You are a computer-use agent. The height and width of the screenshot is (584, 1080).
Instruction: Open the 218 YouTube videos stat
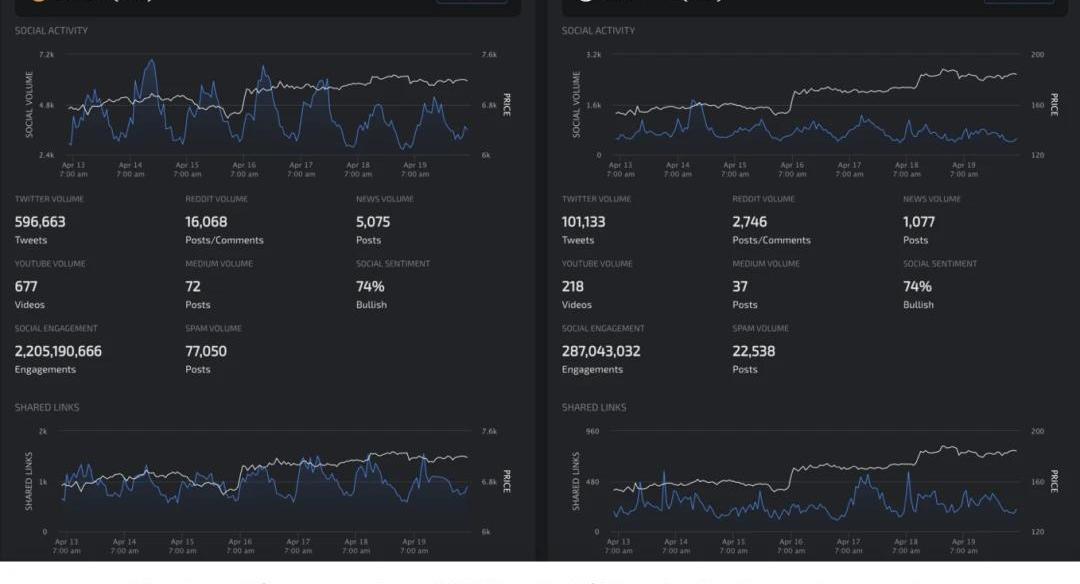point(572,286)
